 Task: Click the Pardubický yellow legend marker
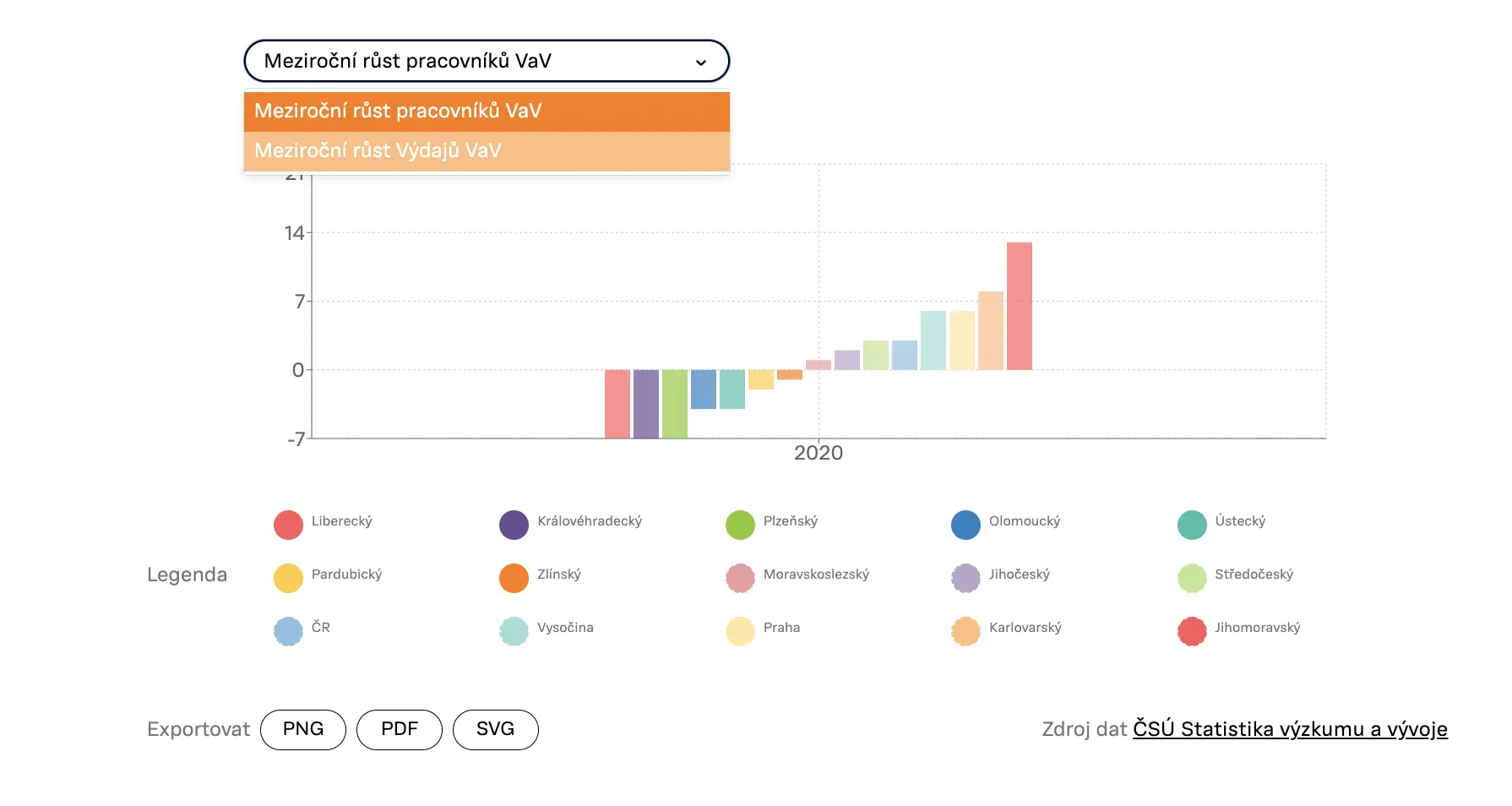click(288, 578)
